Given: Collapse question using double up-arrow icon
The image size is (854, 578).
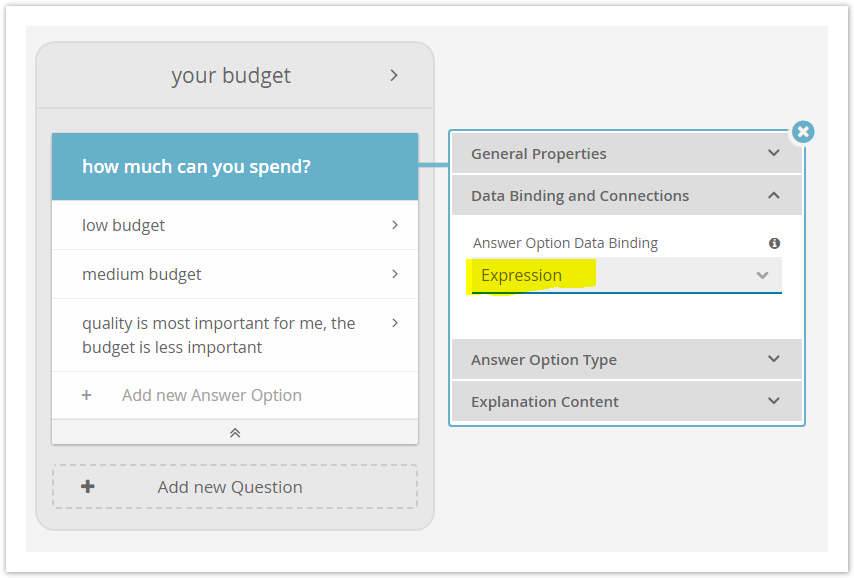Looking at the screenshot, I should click(235, 433).
